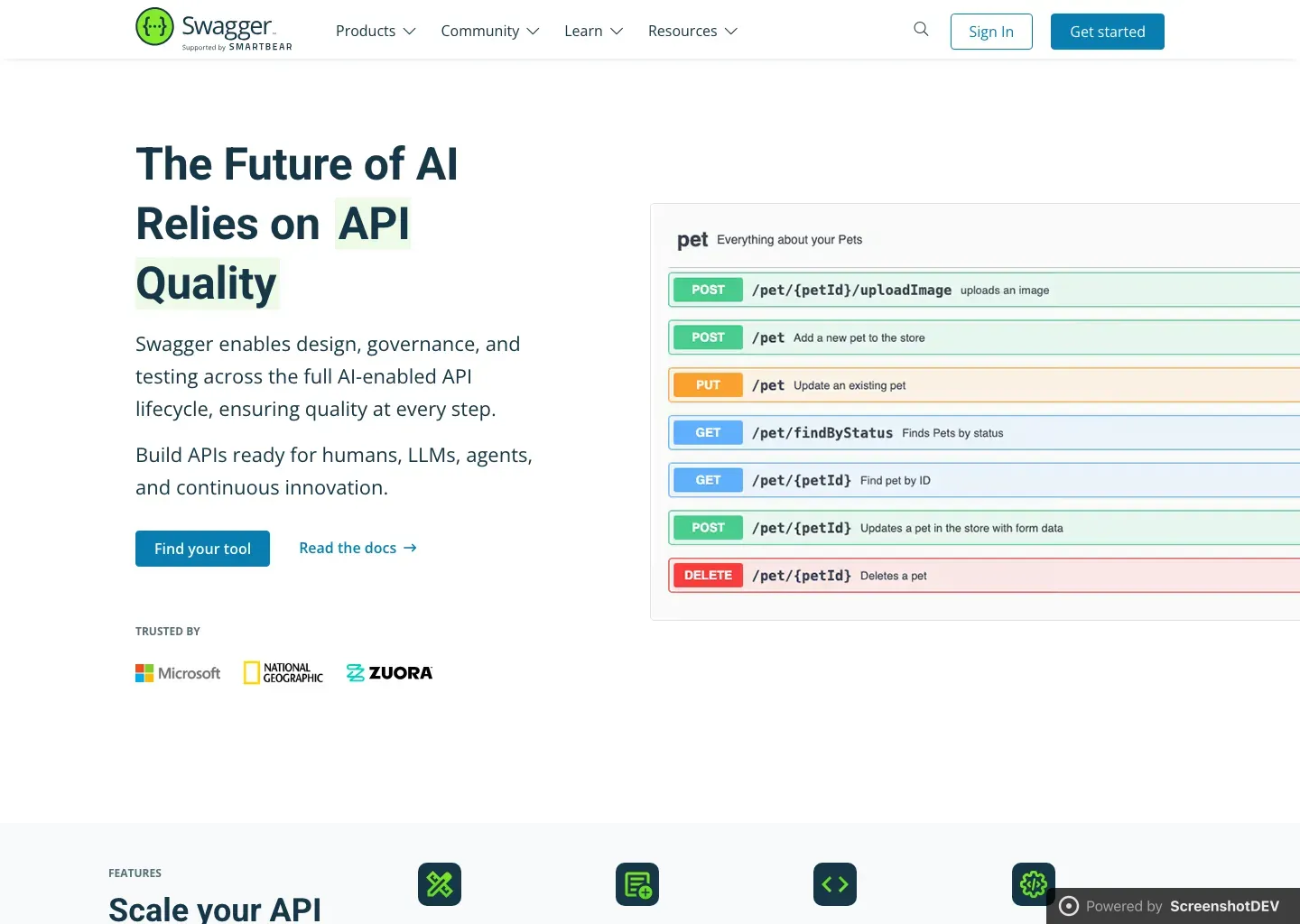Click the Zuora logo
1300x924 pixels.
tap(390, 673)
